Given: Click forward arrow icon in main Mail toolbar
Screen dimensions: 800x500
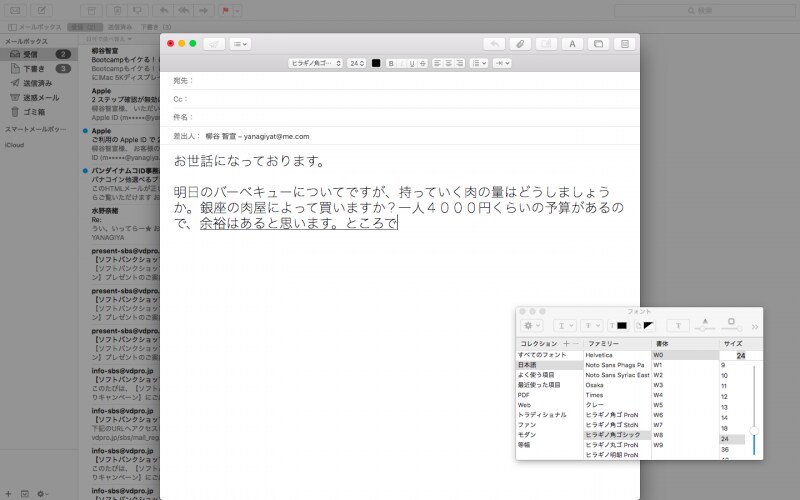Looking at the screenshot, I should (204, 10).
